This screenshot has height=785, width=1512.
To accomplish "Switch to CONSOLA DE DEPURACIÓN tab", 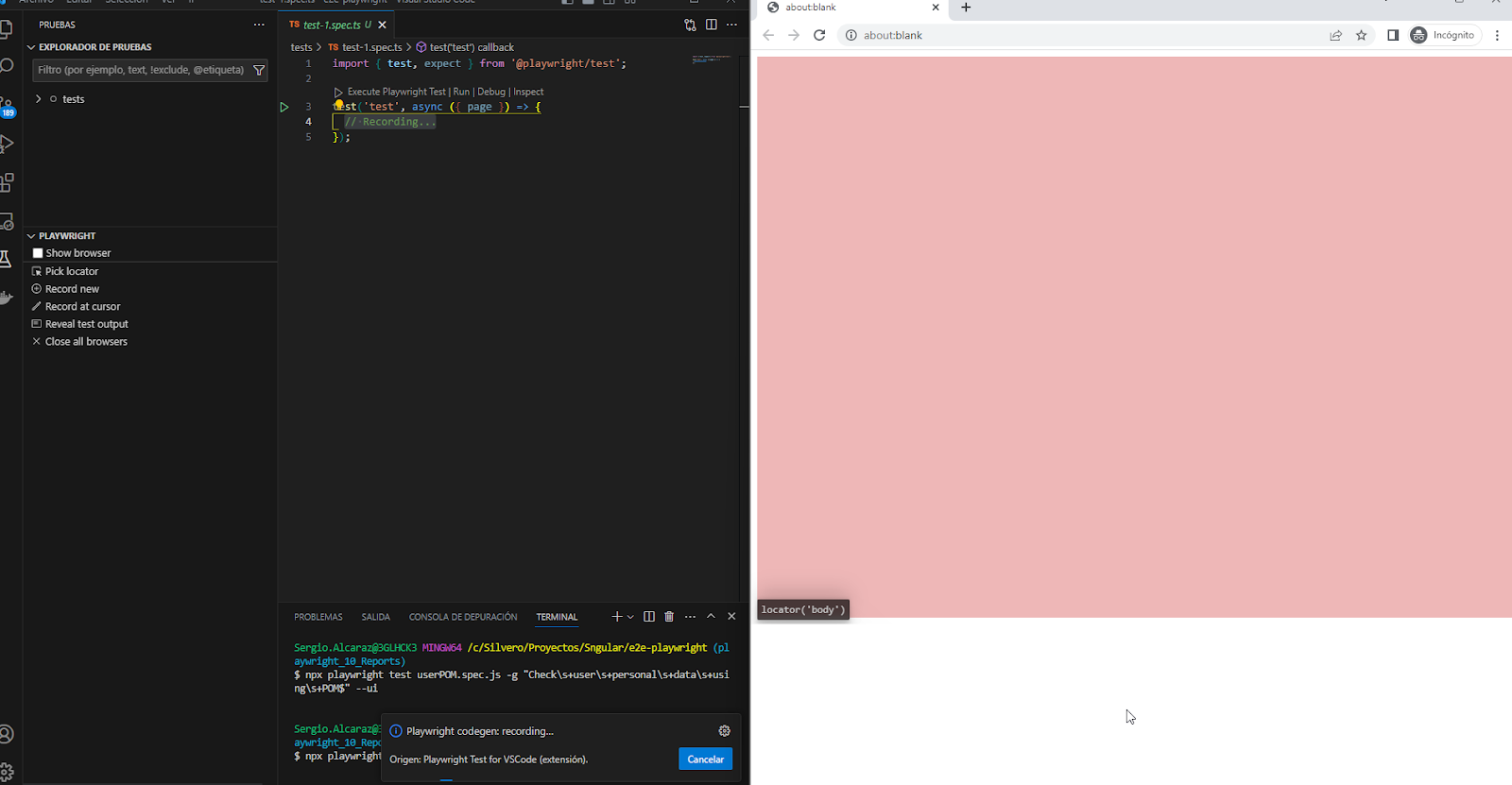I will click(x=463, y=617).
